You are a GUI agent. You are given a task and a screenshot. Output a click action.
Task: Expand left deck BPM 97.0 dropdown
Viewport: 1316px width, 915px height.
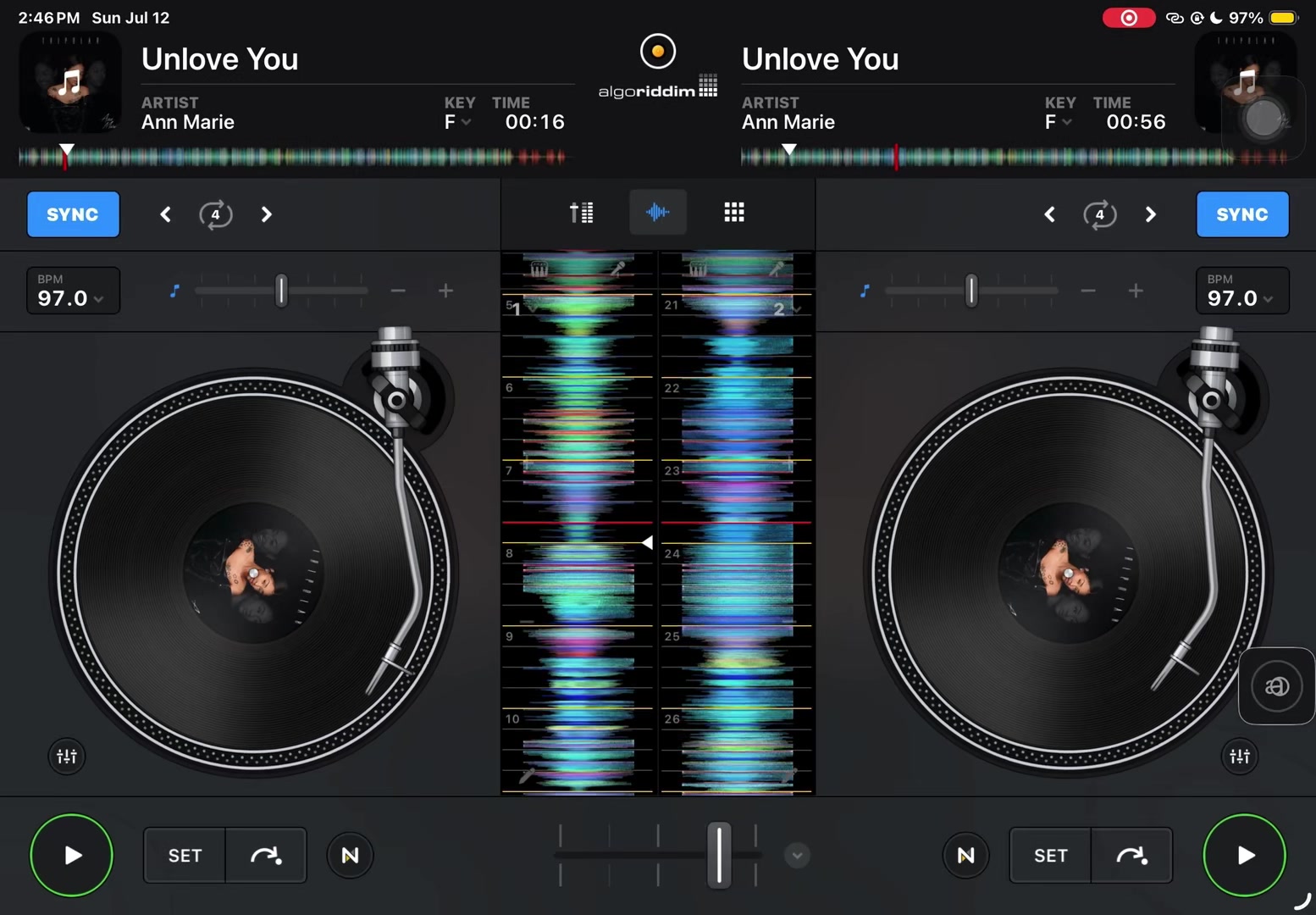[73, 291]
